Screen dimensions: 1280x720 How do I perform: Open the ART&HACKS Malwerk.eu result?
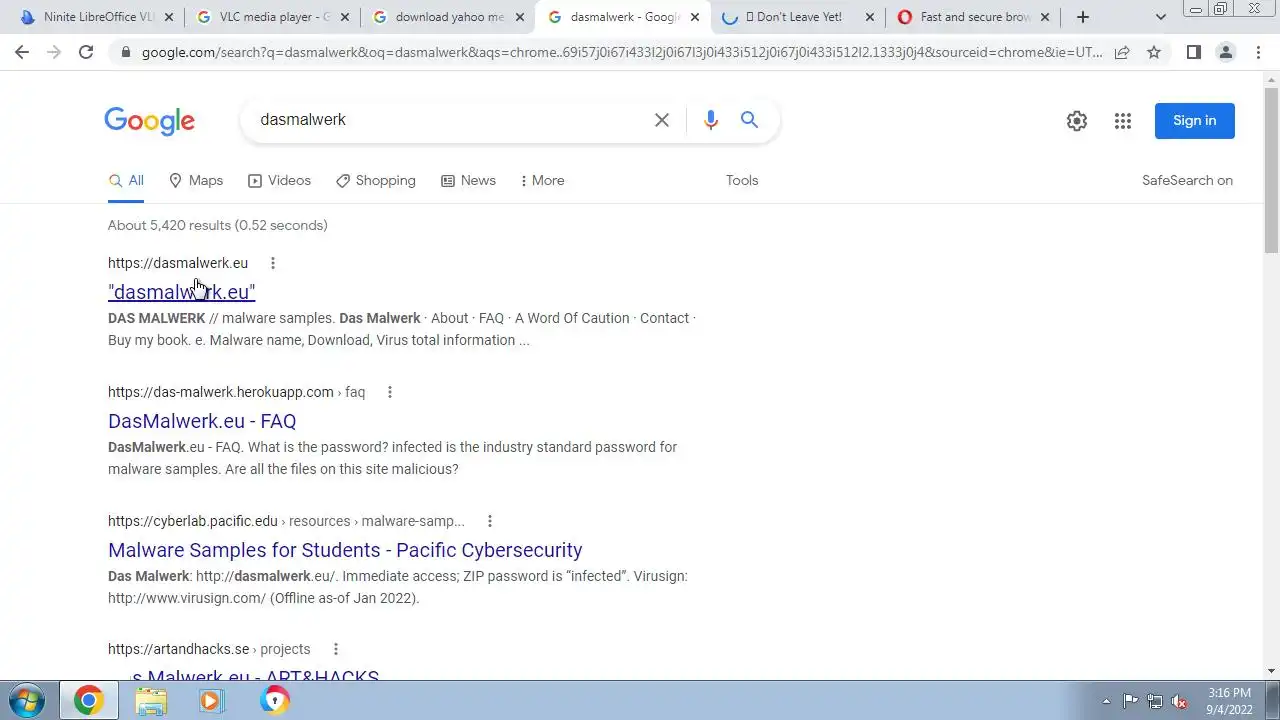click(x=255, y=676)
